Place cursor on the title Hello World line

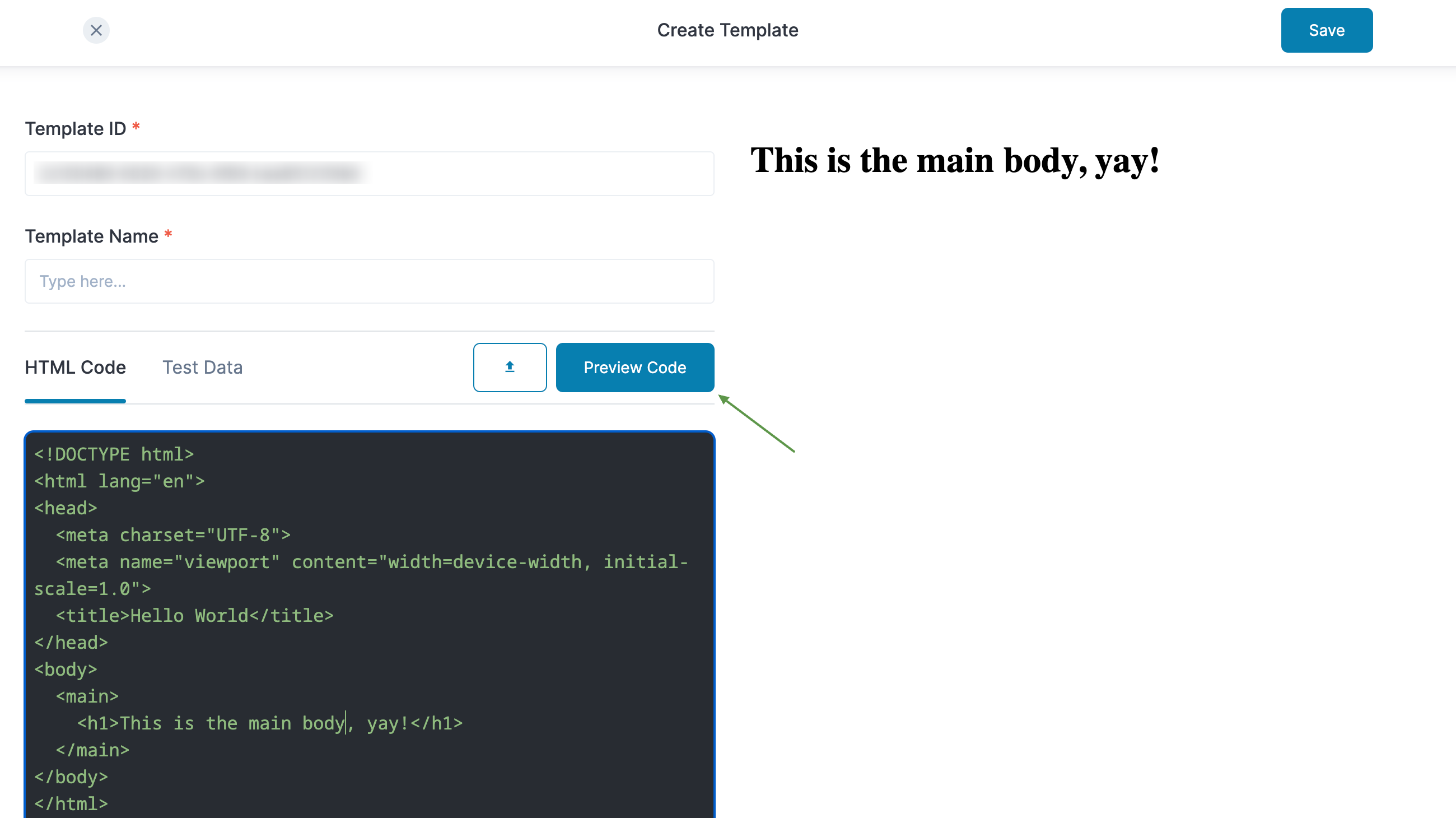[x=194, y=615]
